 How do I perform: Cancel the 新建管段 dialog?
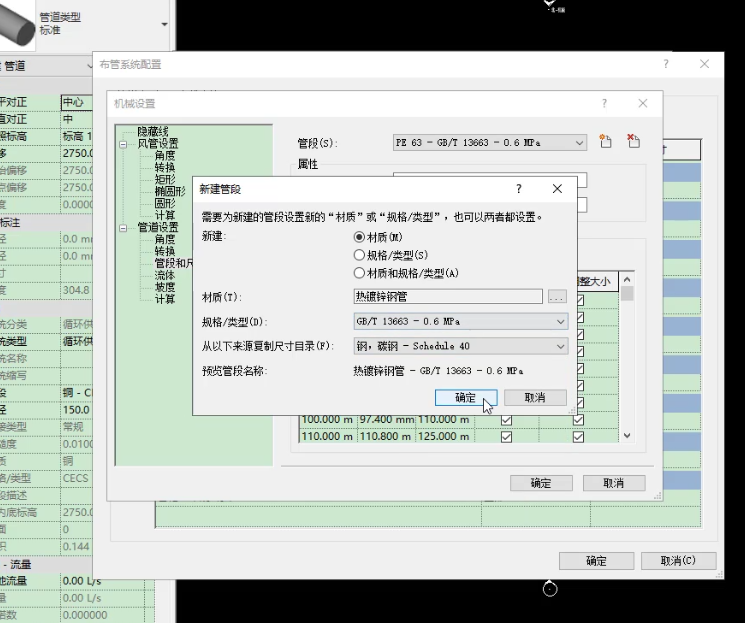(535, 398)
